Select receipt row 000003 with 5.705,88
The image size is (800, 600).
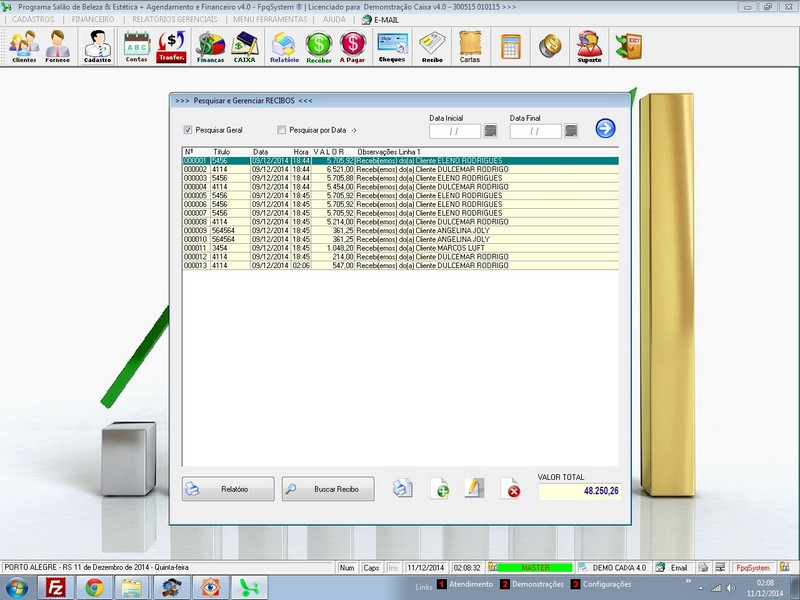coord(401,178)
